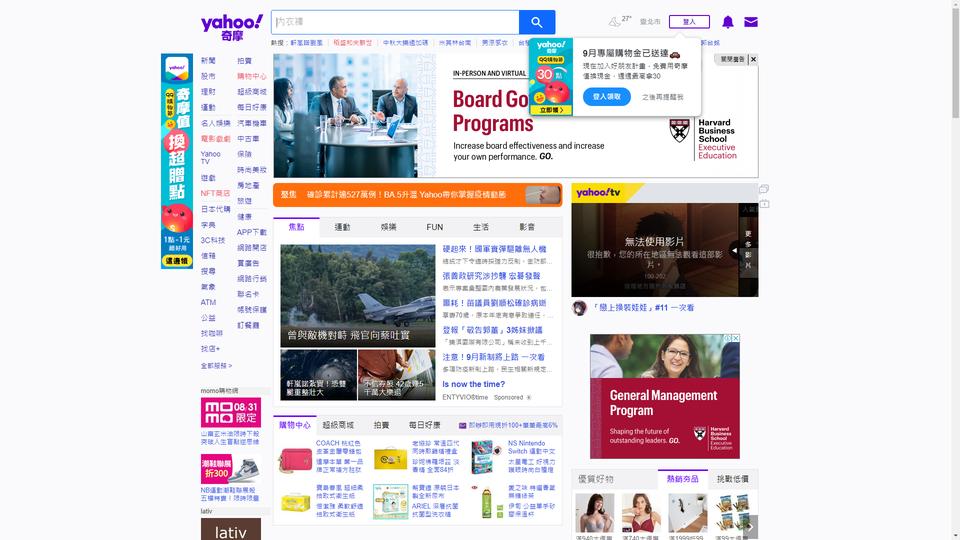The width and height of the screenshot is (960, 540).
Task: Open the 硬起來！國軍實彈驅離無人機 headline
Action: [x=494, y=249]
